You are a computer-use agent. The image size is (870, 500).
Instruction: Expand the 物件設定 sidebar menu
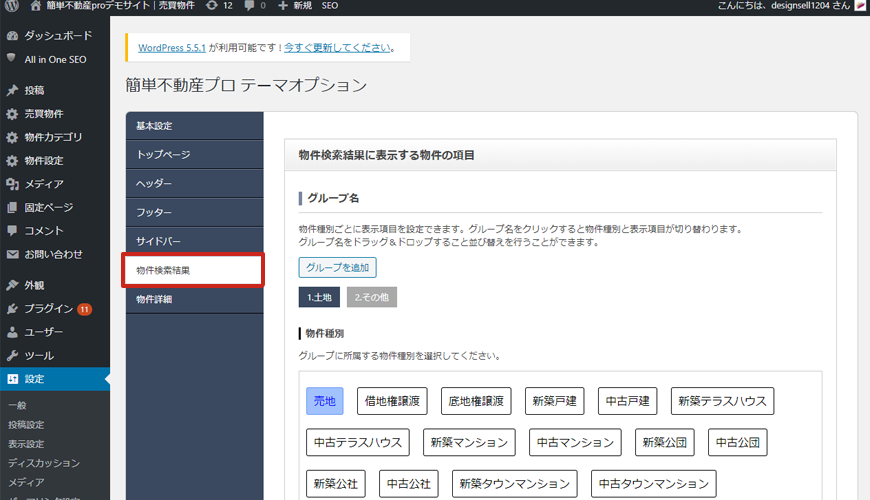coord(44,161)
